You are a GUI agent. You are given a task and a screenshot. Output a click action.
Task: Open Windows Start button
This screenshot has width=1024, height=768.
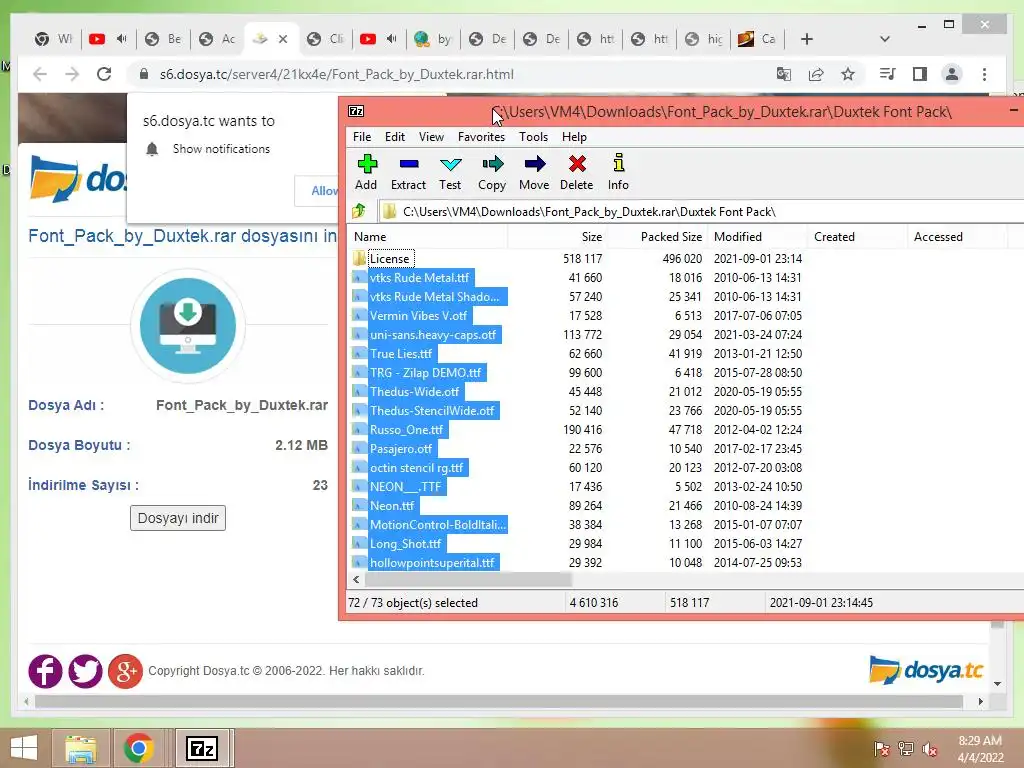[x=24, y=748]
